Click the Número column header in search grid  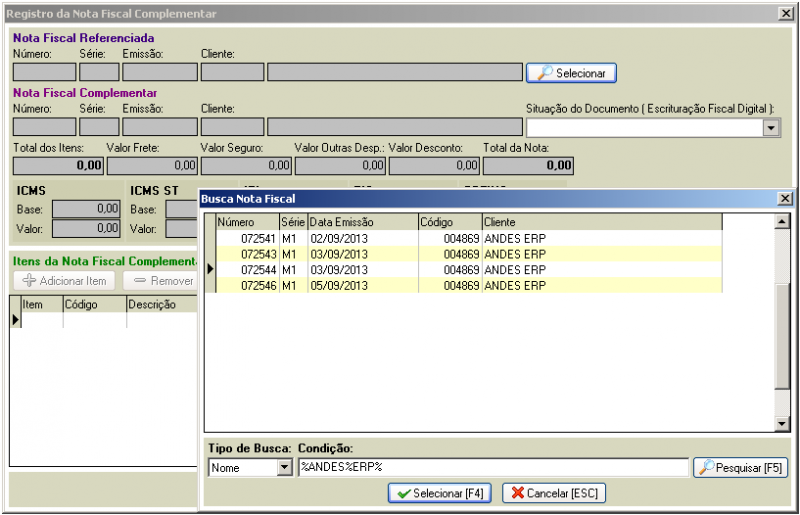(247, 222)
